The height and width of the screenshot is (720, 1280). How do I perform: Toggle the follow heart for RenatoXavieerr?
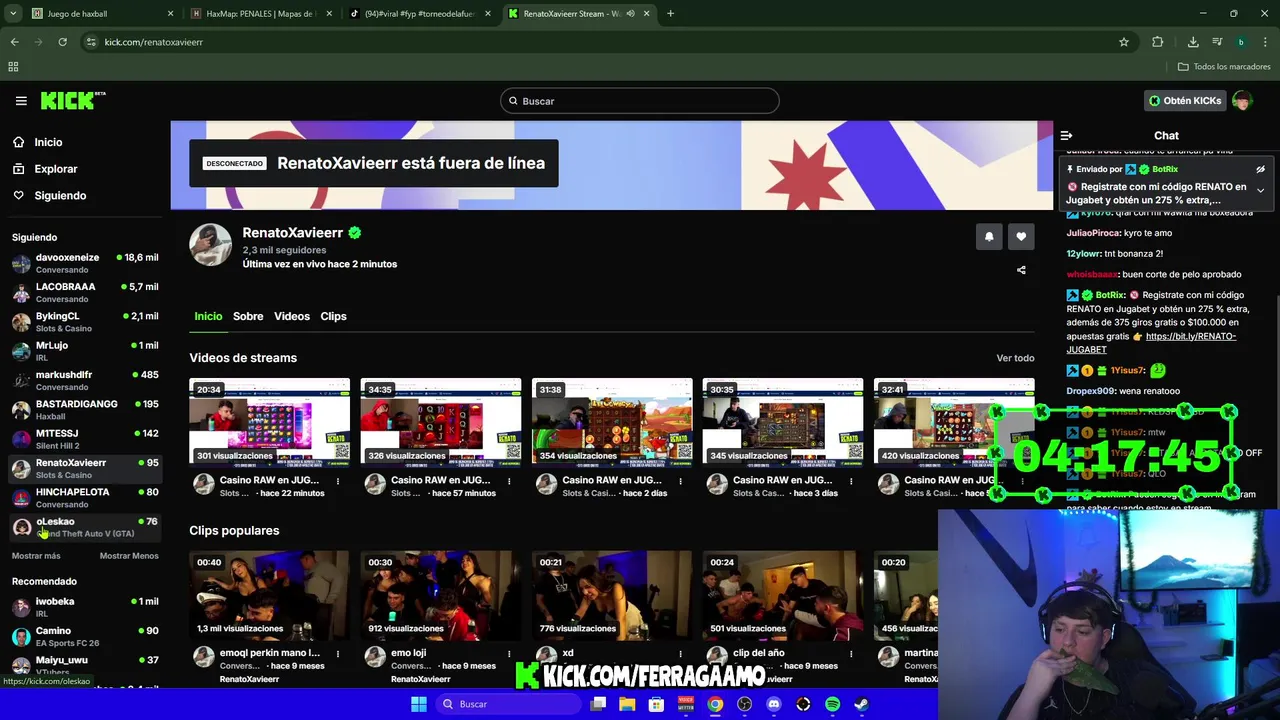[1021, 237]
